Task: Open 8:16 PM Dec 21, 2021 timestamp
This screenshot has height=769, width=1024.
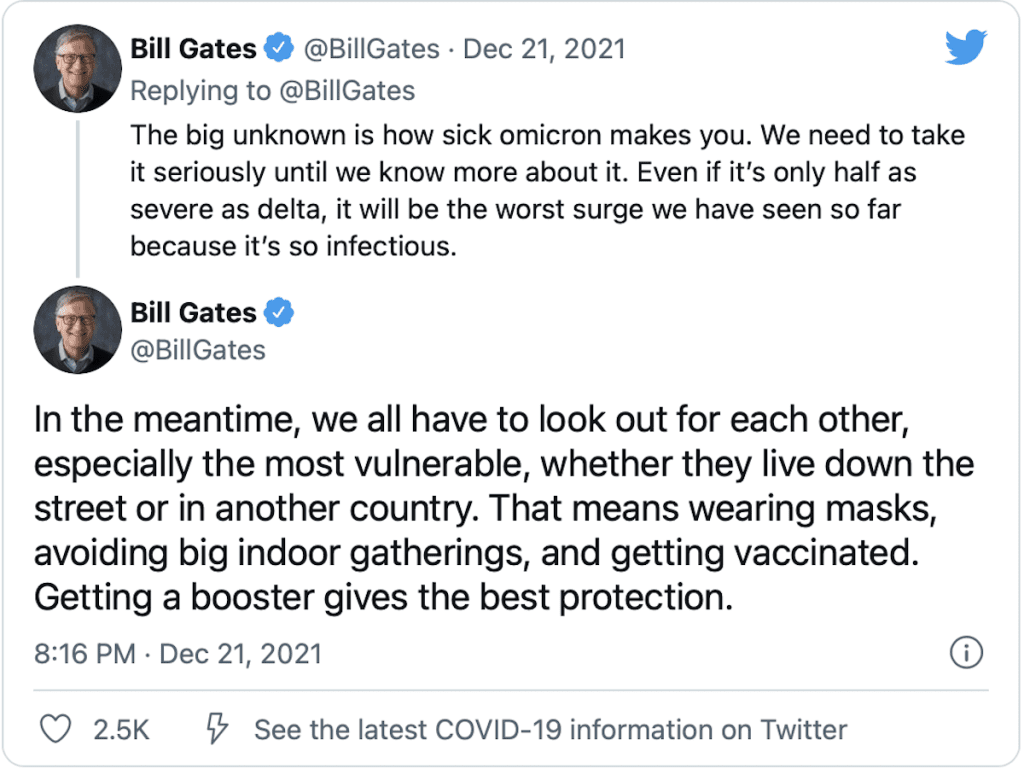Action: click(178, 653)
